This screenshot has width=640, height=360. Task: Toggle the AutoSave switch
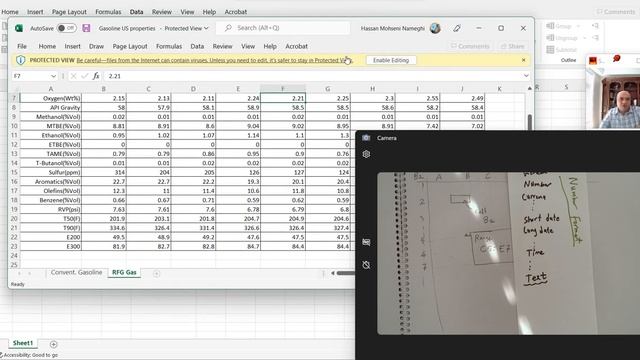[x=66, y=28]
